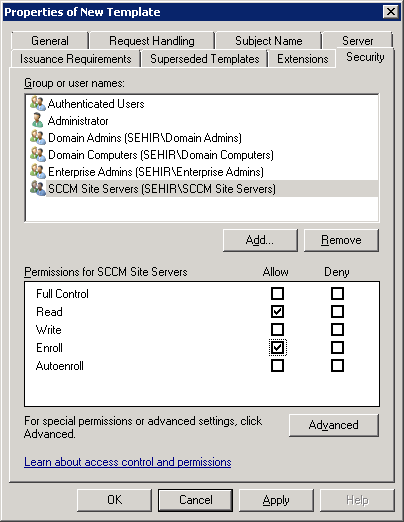Select the Domain Admins group icon

pos(38,137)
